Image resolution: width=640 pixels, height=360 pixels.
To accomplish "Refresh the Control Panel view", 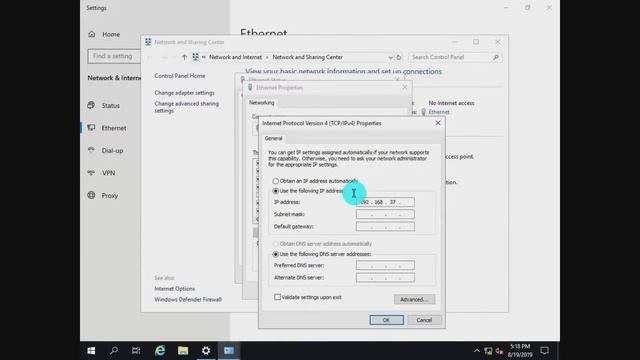I will tap(399, 58).
